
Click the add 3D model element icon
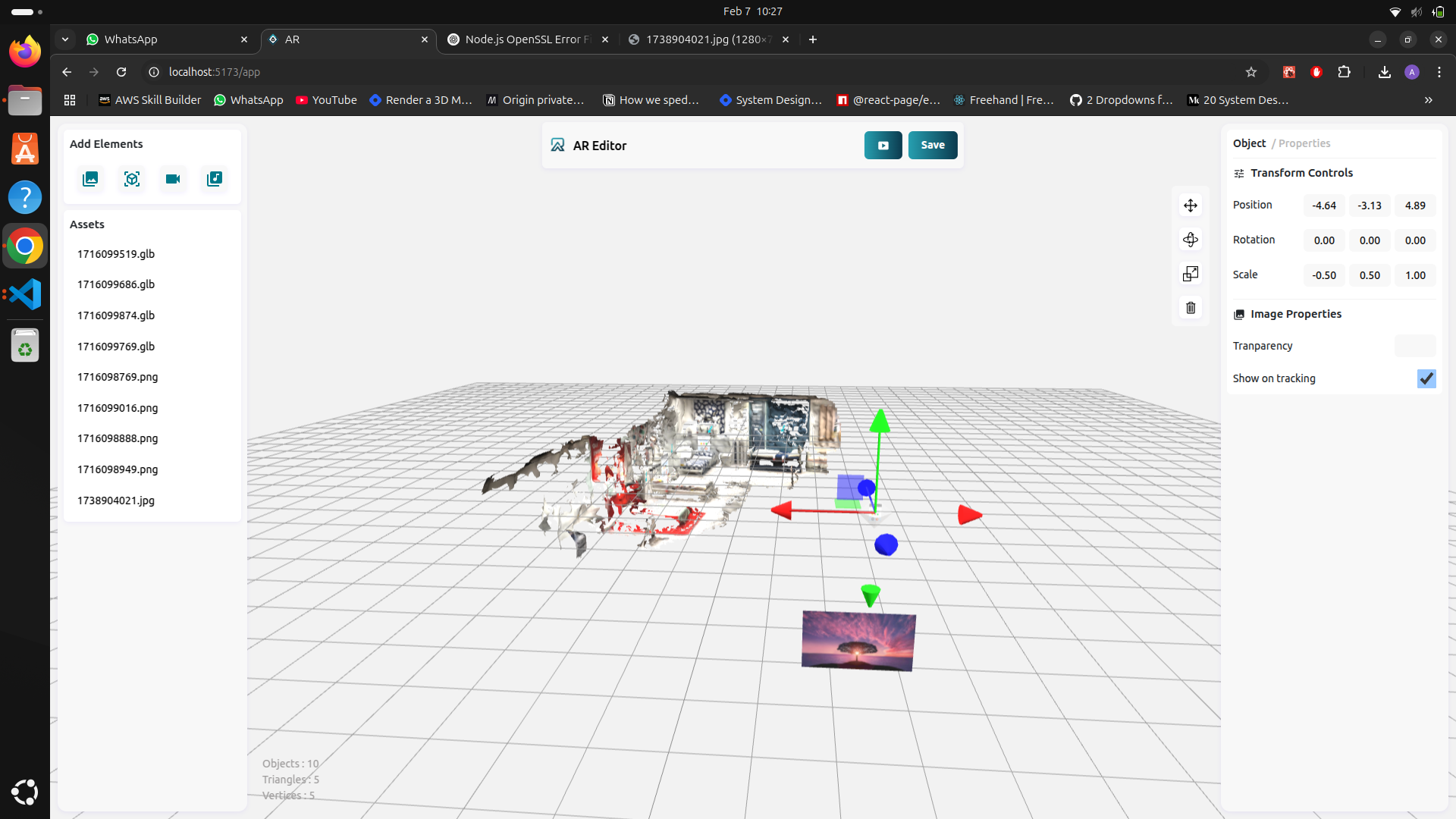tap(132, 179)
